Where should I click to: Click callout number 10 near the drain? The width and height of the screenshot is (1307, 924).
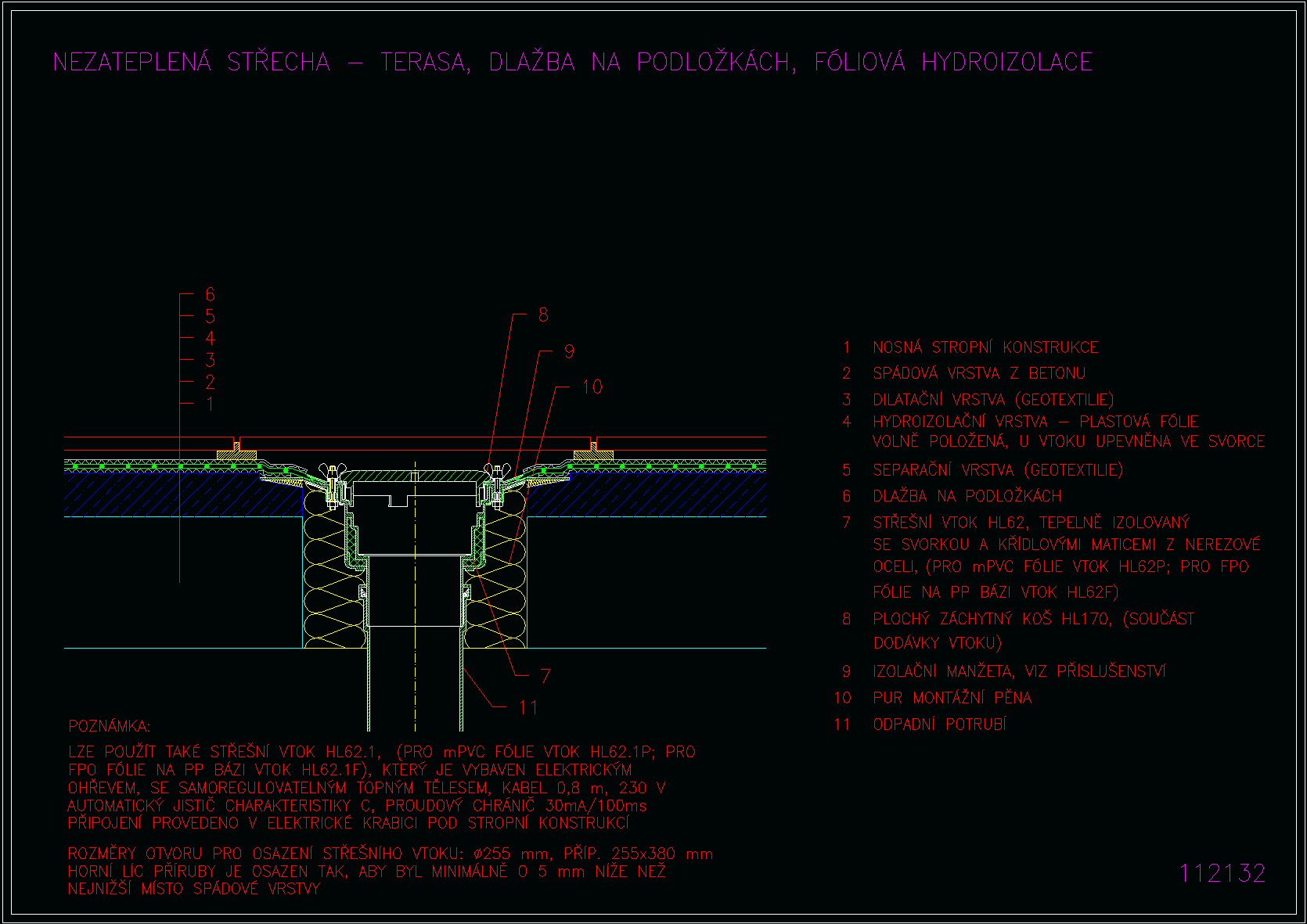[x=592, y=387]
